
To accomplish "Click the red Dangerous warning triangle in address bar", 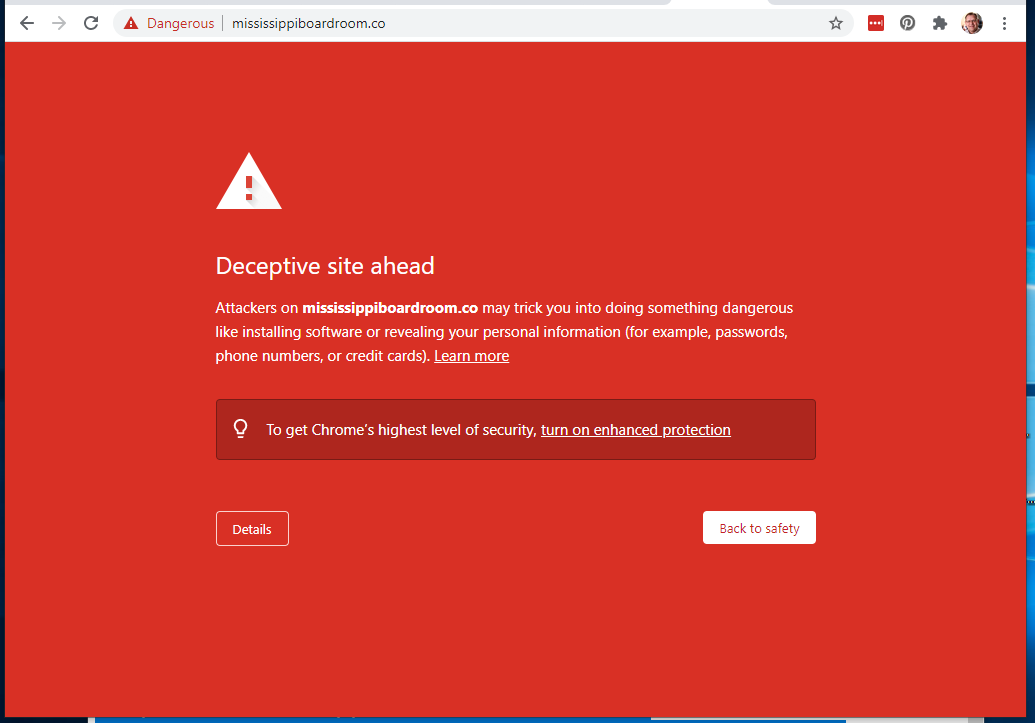I will pos(131,23).
